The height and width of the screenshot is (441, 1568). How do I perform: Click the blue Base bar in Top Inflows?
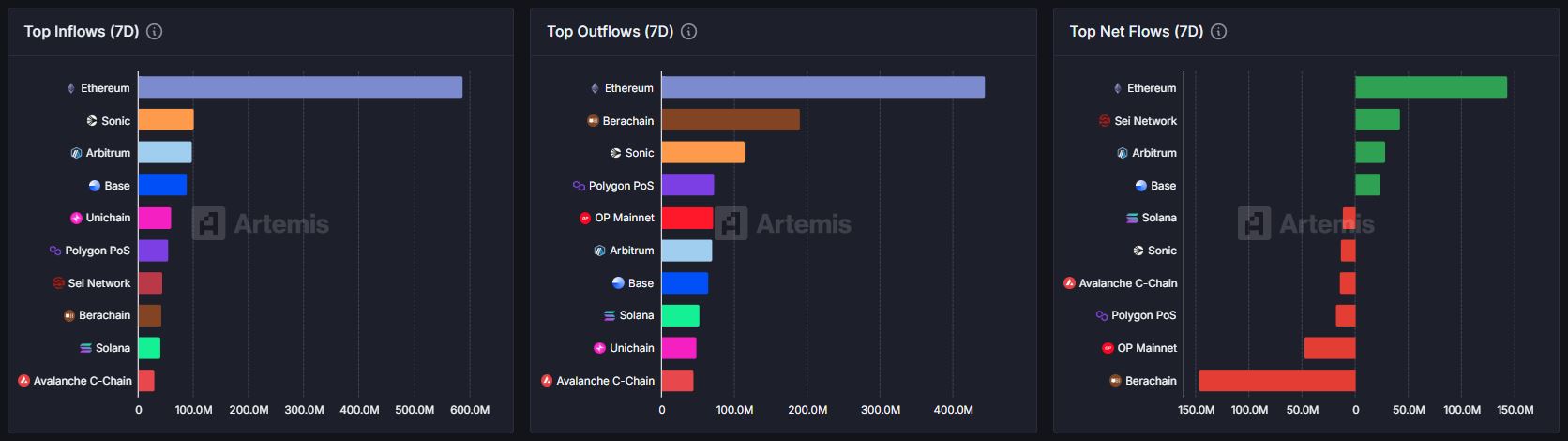[x=162, y=185]
